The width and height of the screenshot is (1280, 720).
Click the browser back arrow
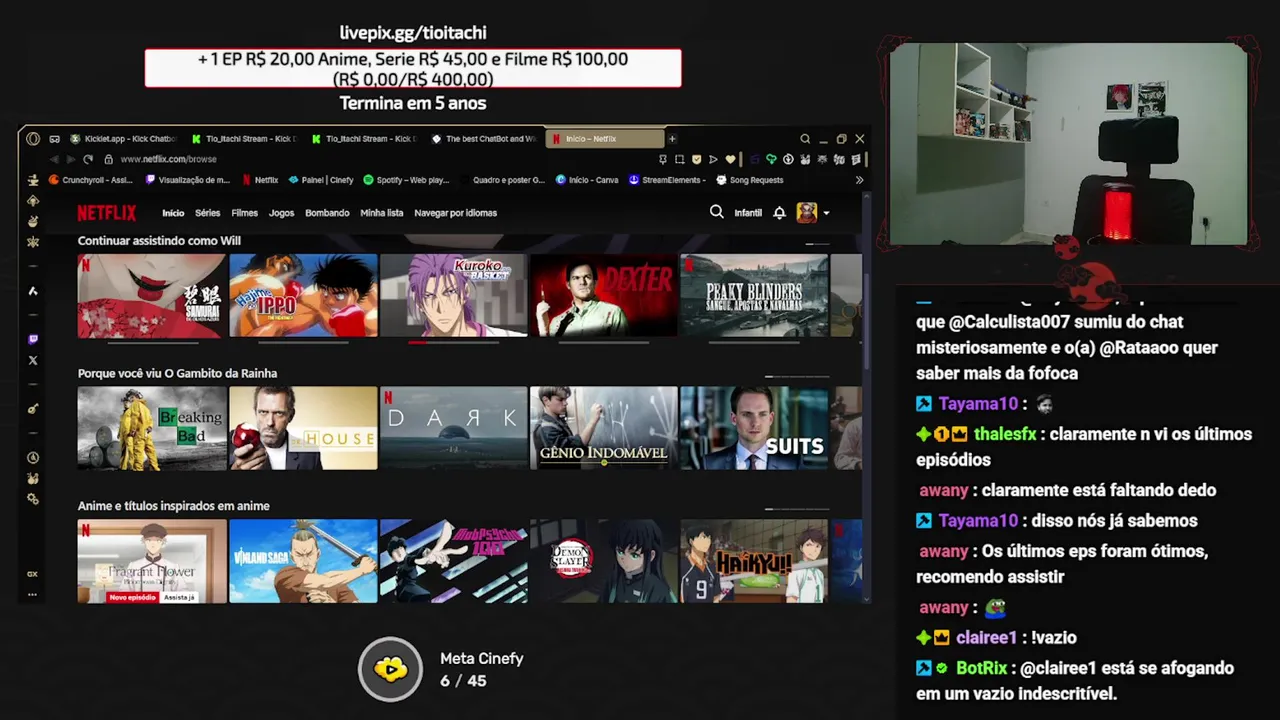tap(54, 159)
